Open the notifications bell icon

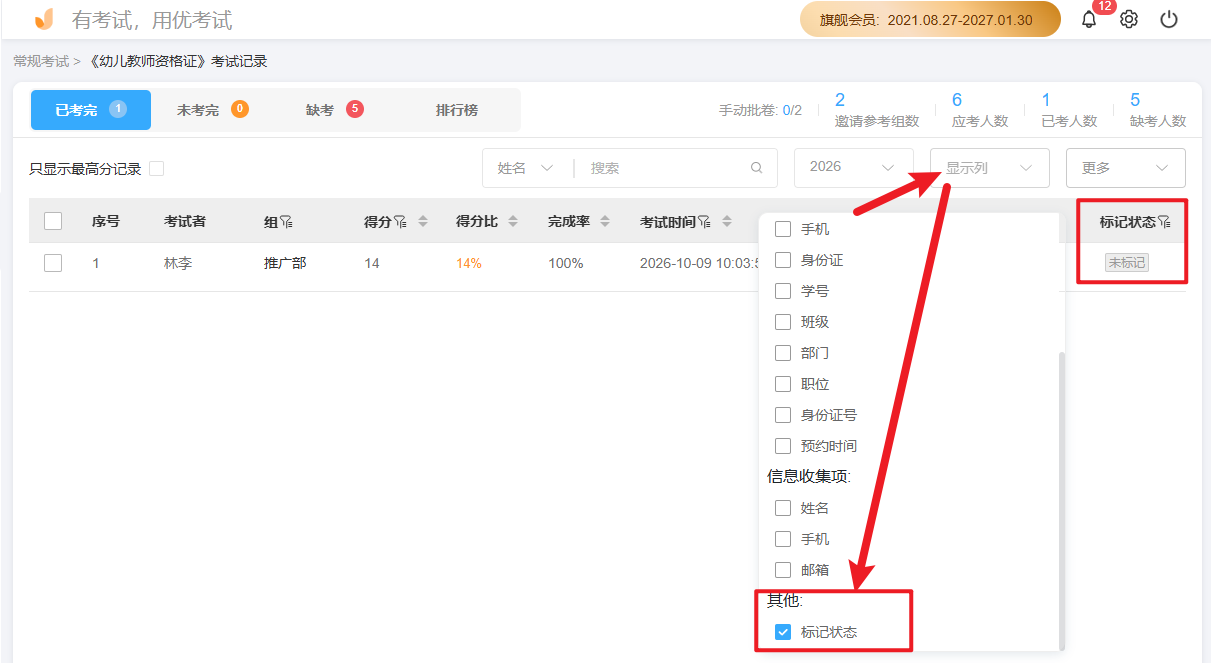(1089, 19)
